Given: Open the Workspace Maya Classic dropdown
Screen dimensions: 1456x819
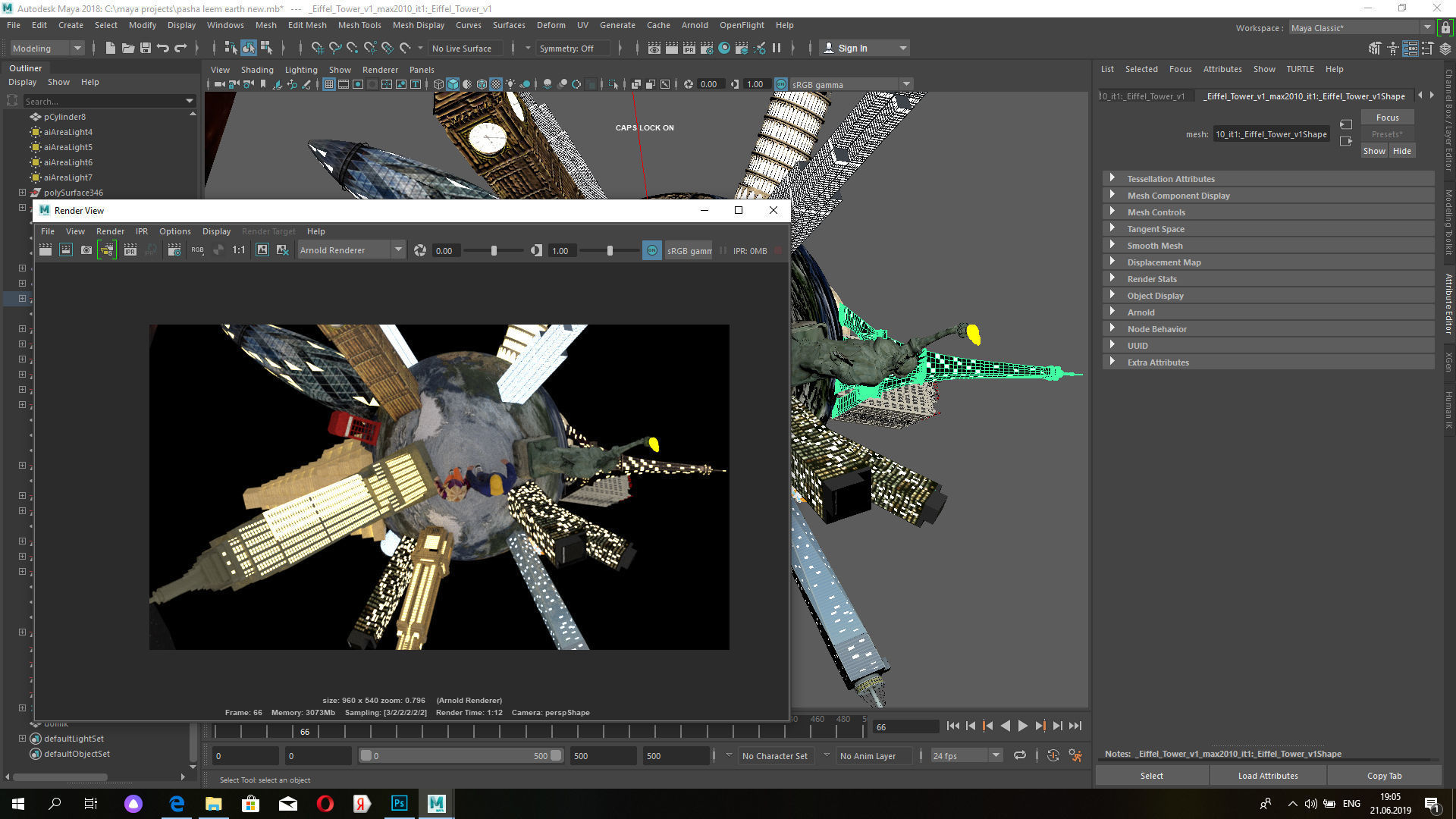Looking at the screenshot, I should click(1360, 28).
